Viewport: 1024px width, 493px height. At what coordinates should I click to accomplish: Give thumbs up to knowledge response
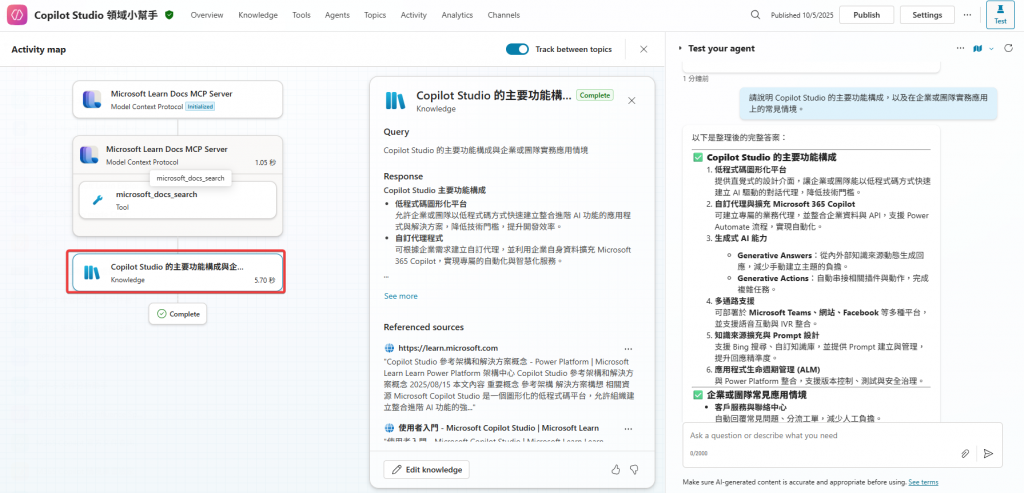tap(615, 469)
